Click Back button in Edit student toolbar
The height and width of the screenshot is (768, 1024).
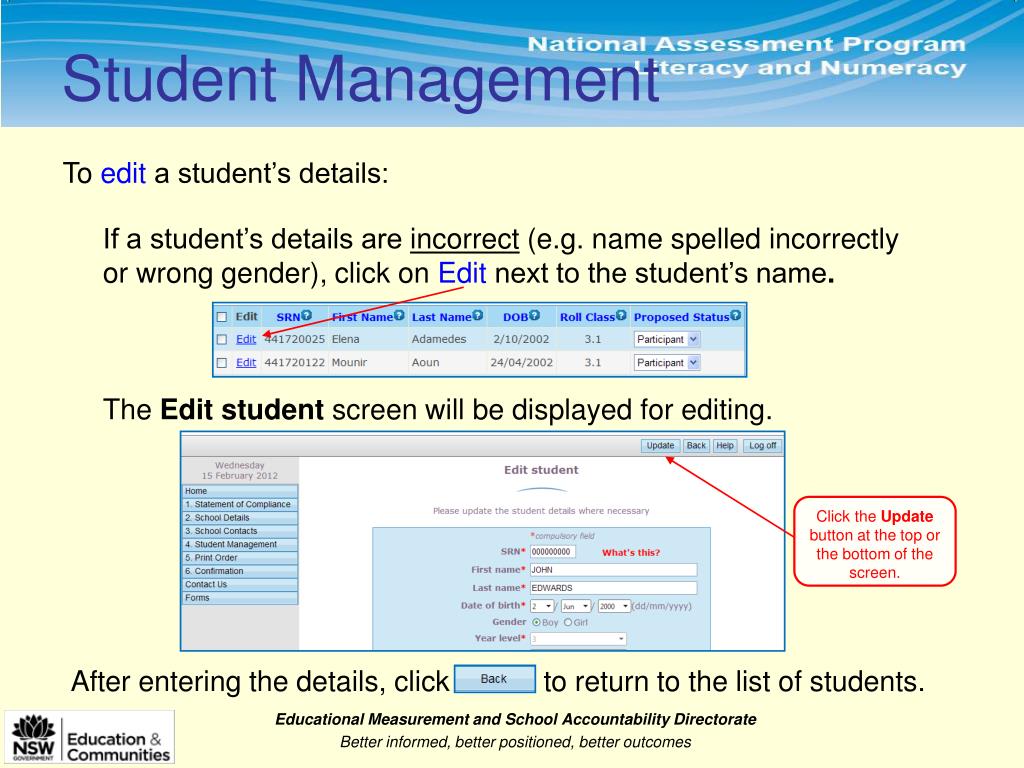[696, 445]
